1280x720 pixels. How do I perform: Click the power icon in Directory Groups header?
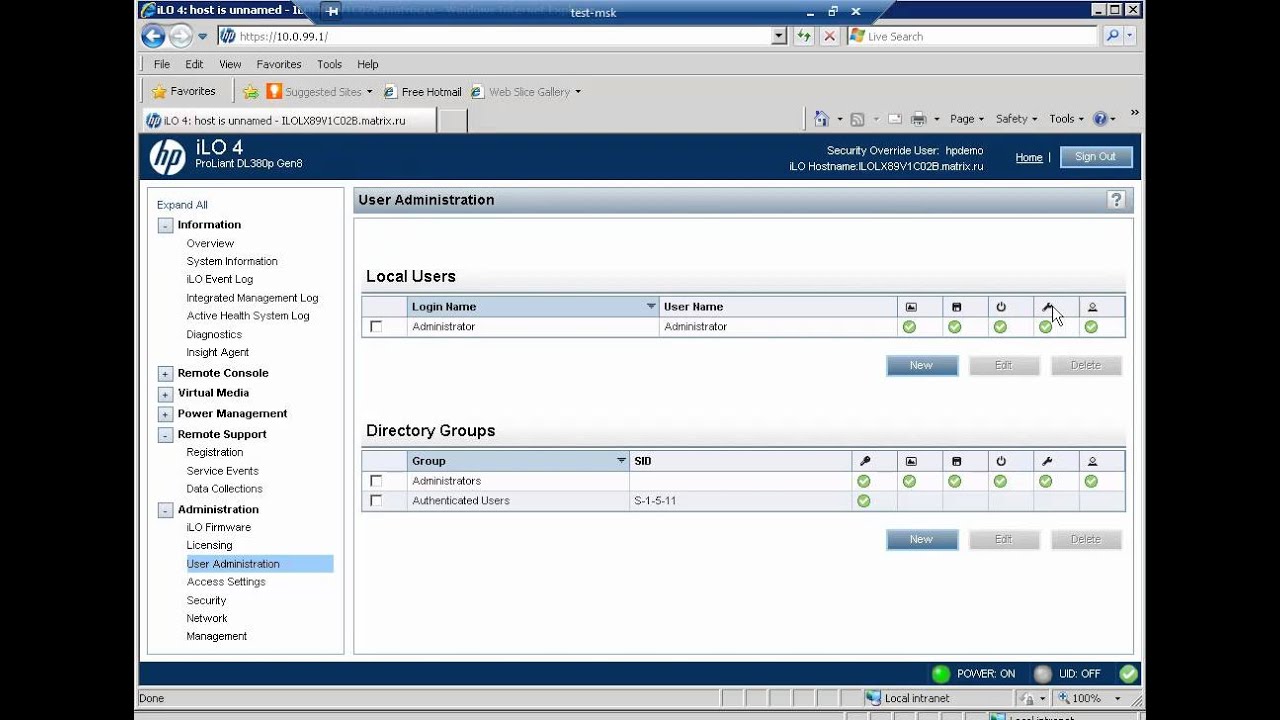tap(1000, 461)
